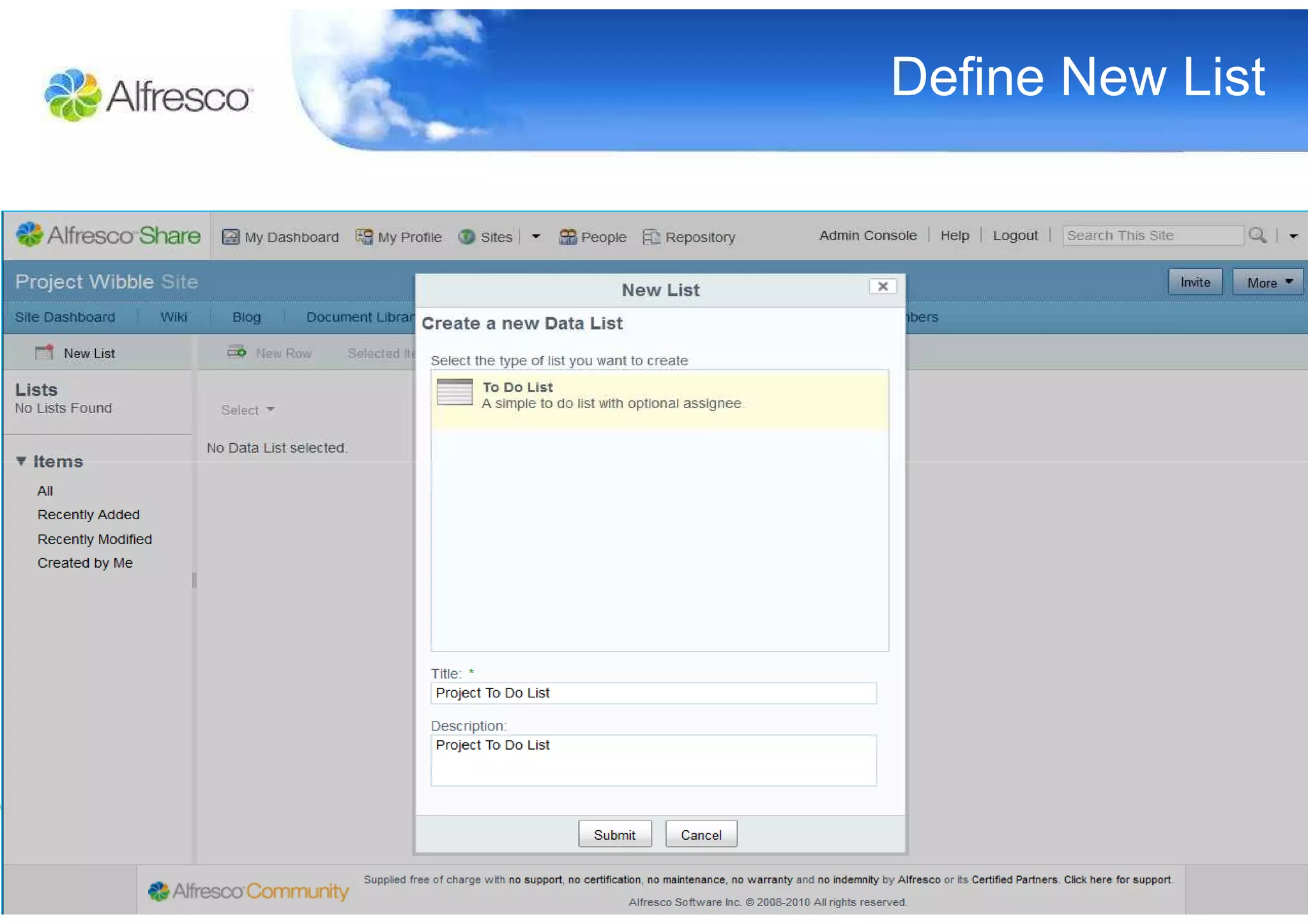Collapse the Items section triangle

click(x=21, y=461)
